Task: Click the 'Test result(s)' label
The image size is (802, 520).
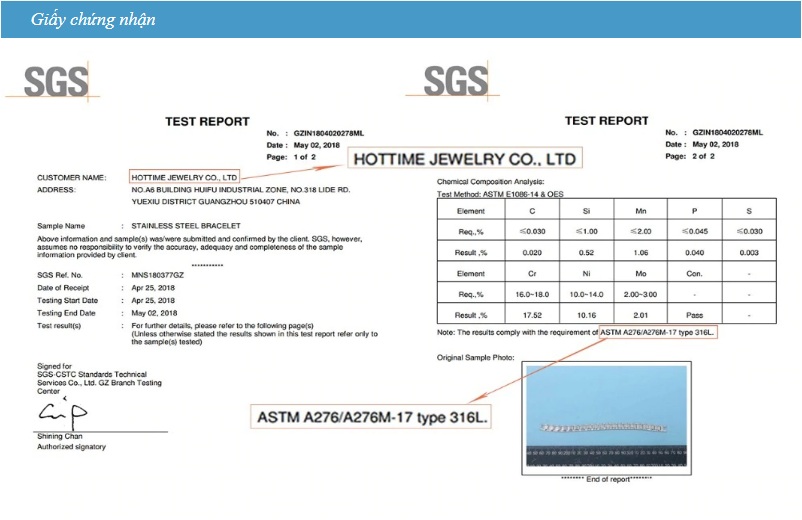Action: 59,326
